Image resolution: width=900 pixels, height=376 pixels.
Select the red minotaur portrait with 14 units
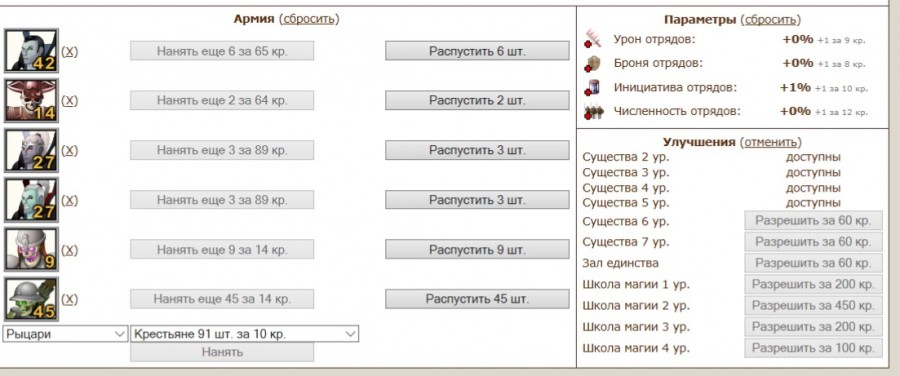pos(32,100)
